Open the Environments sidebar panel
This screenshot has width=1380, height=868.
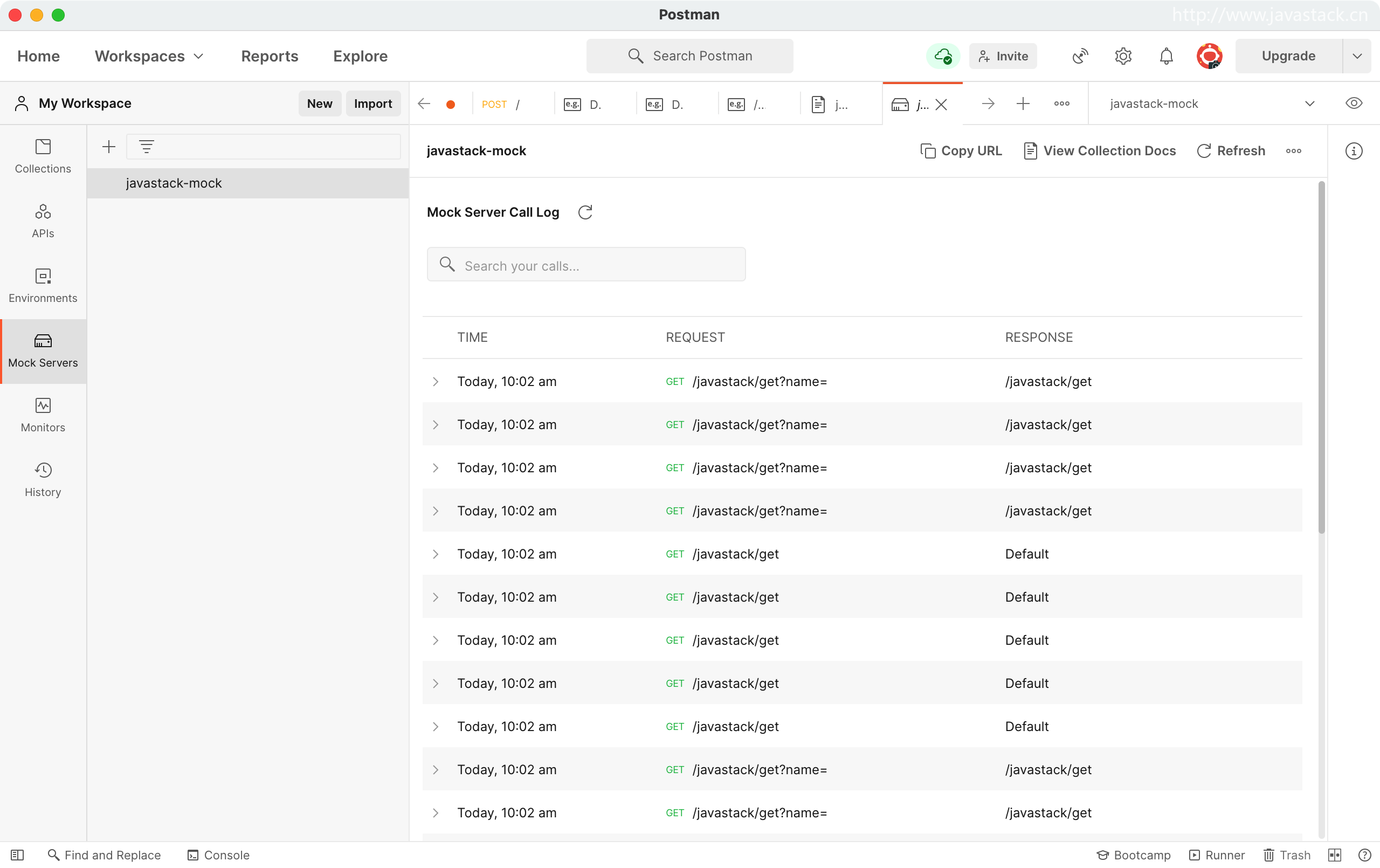click(x=43, y=286)
